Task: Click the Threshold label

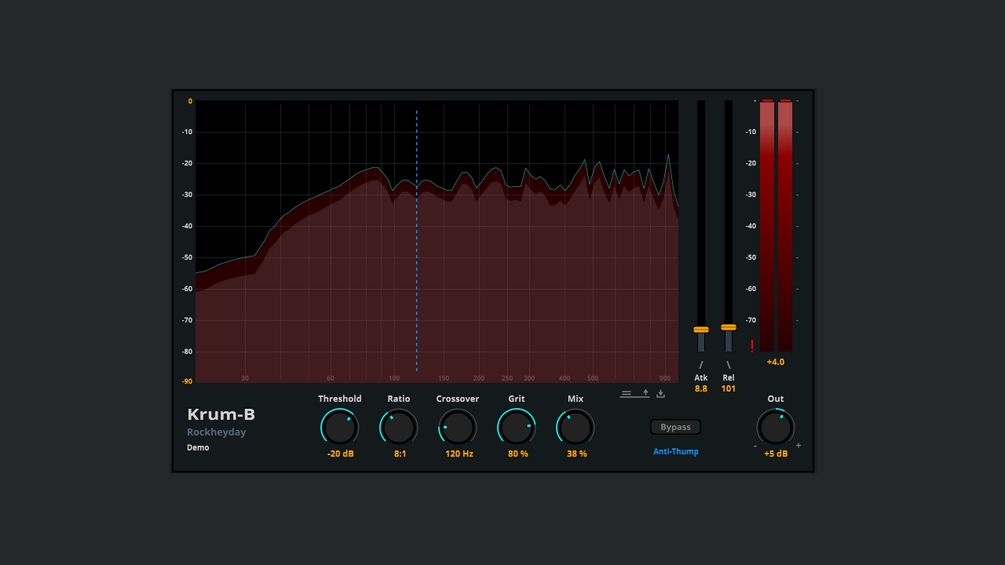Action: [340, 398]
